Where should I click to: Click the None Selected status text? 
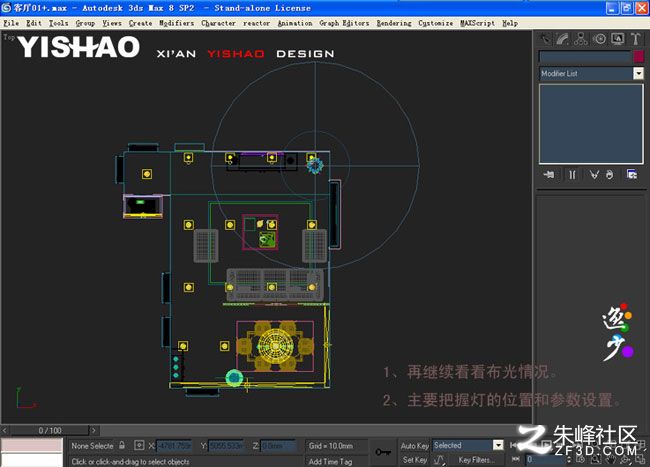pyautogui.click(x=92, y=446)
